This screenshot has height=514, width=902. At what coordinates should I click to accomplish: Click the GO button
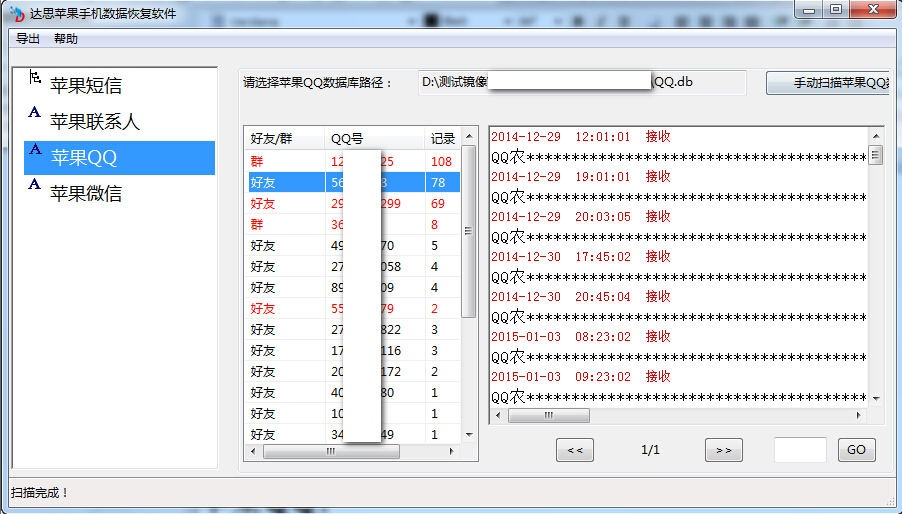tap(857, 450)
